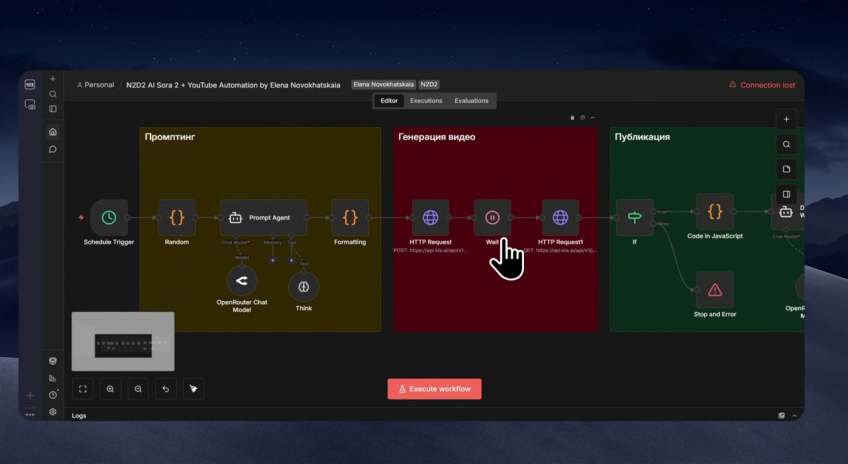This screenshot has width=848, height=464.
Task: Expand the Logs panel chevron
Action: pyautogui.click(x=794, y=415)
